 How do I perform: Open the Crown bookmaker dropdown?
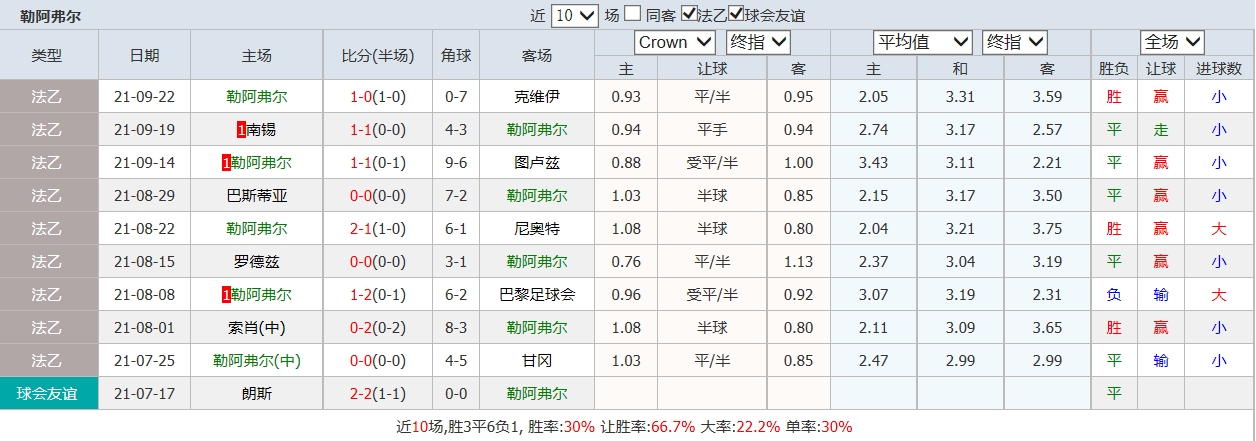point(675,42)
